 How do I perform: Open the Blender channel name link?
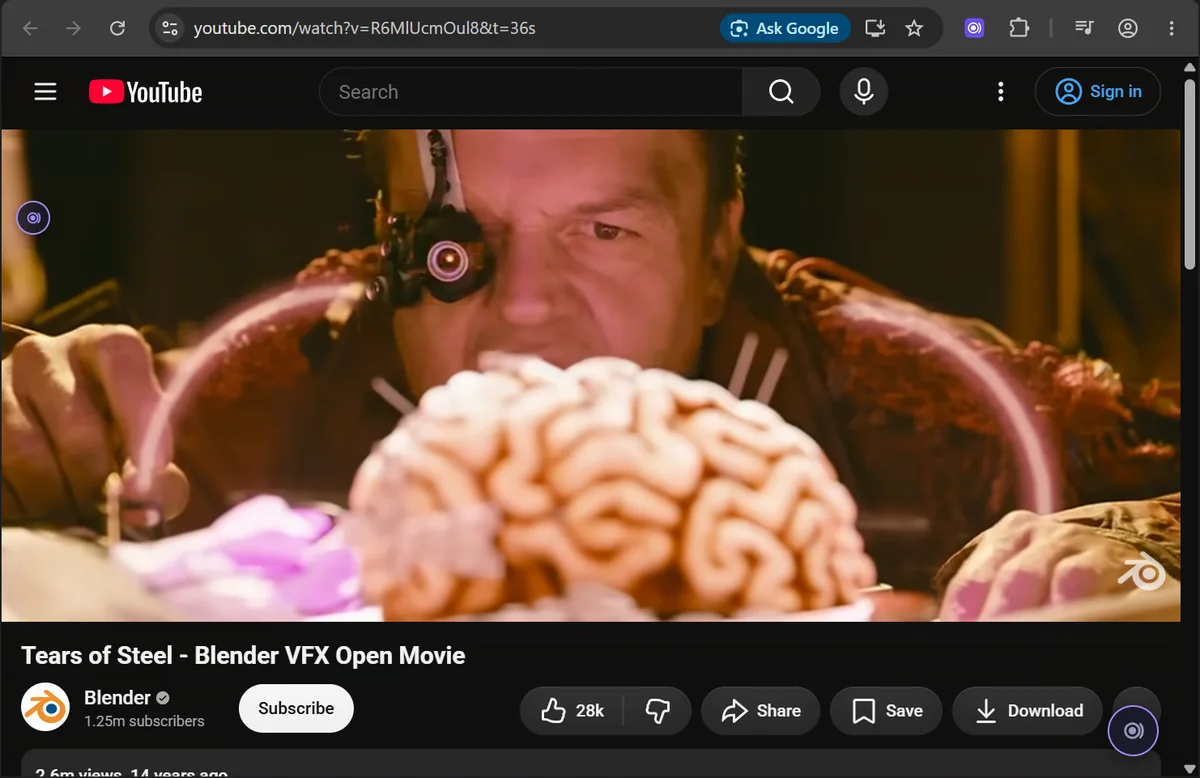pos(117,697)
